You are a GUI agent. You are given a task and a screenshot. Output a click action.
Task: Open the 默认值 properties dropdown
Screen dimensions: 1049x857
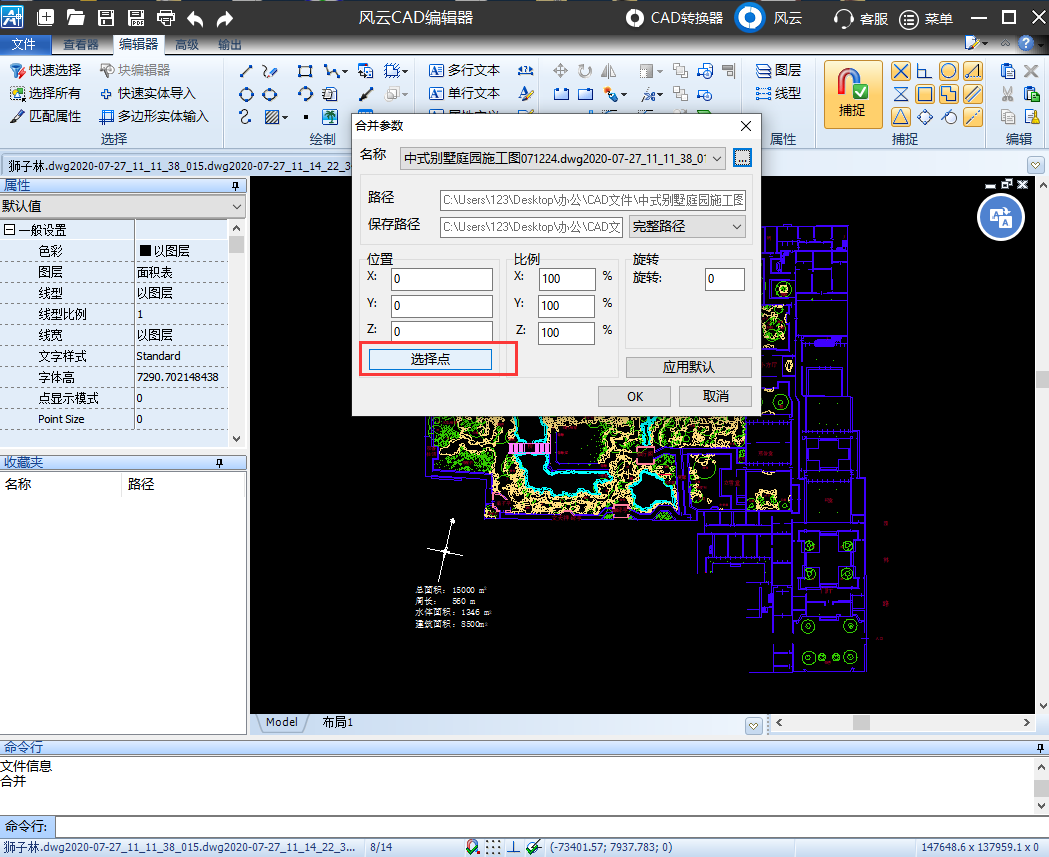pos(123,206)
